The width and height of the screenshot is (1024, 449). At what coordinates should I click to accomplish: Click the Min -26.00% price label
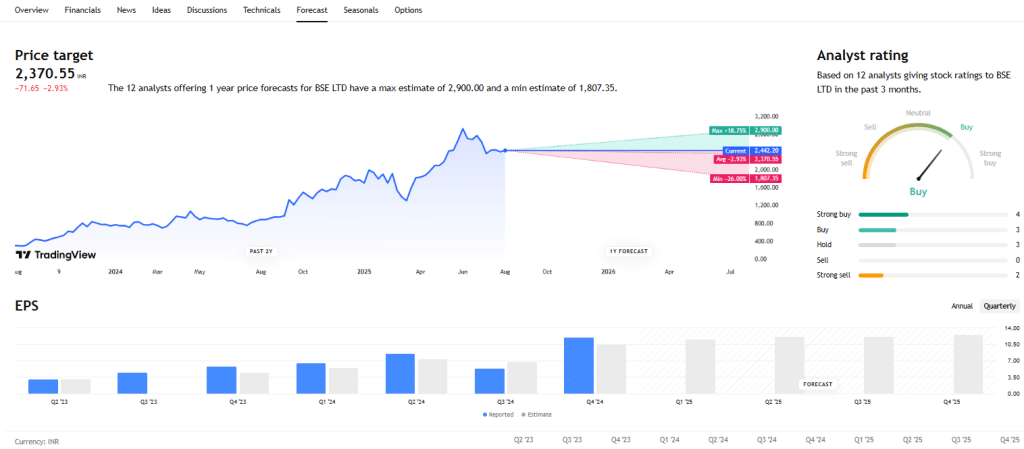[746, 178]
